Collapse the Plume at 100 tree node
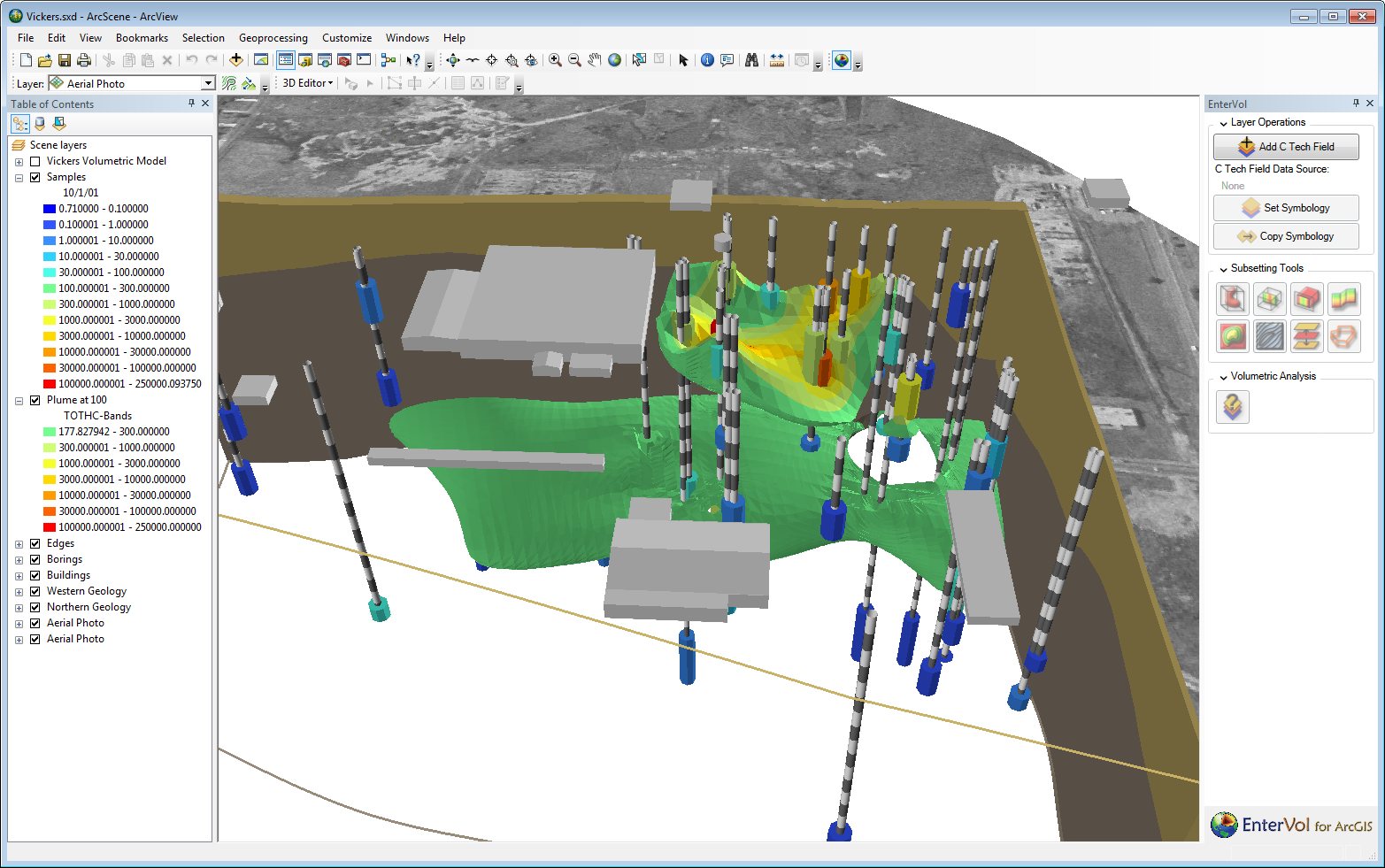This screenshot has height=868, width=1385. point(19,401)
